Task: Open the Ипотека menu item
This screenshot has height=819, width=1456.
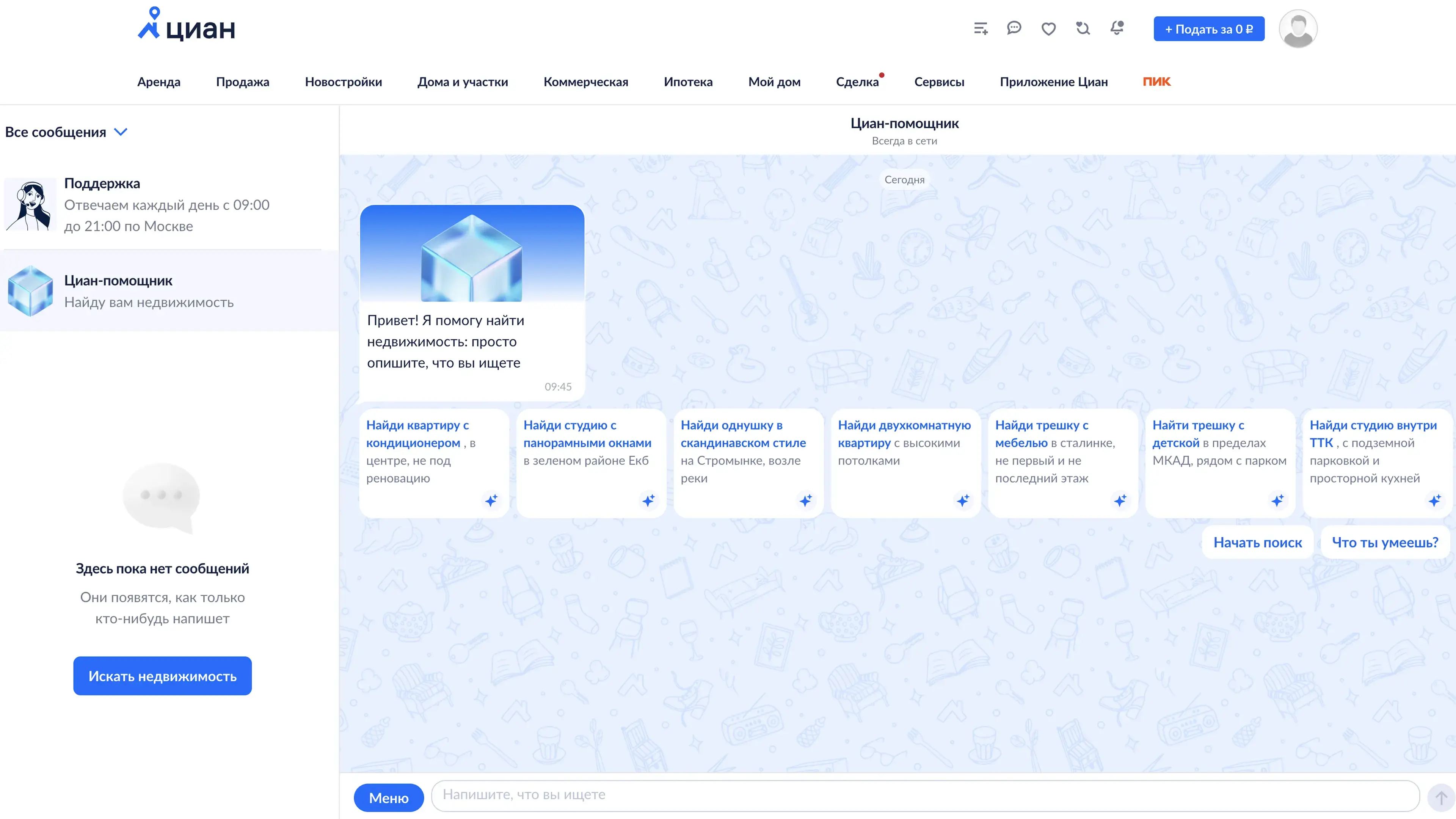Action: tap(688, 82)
